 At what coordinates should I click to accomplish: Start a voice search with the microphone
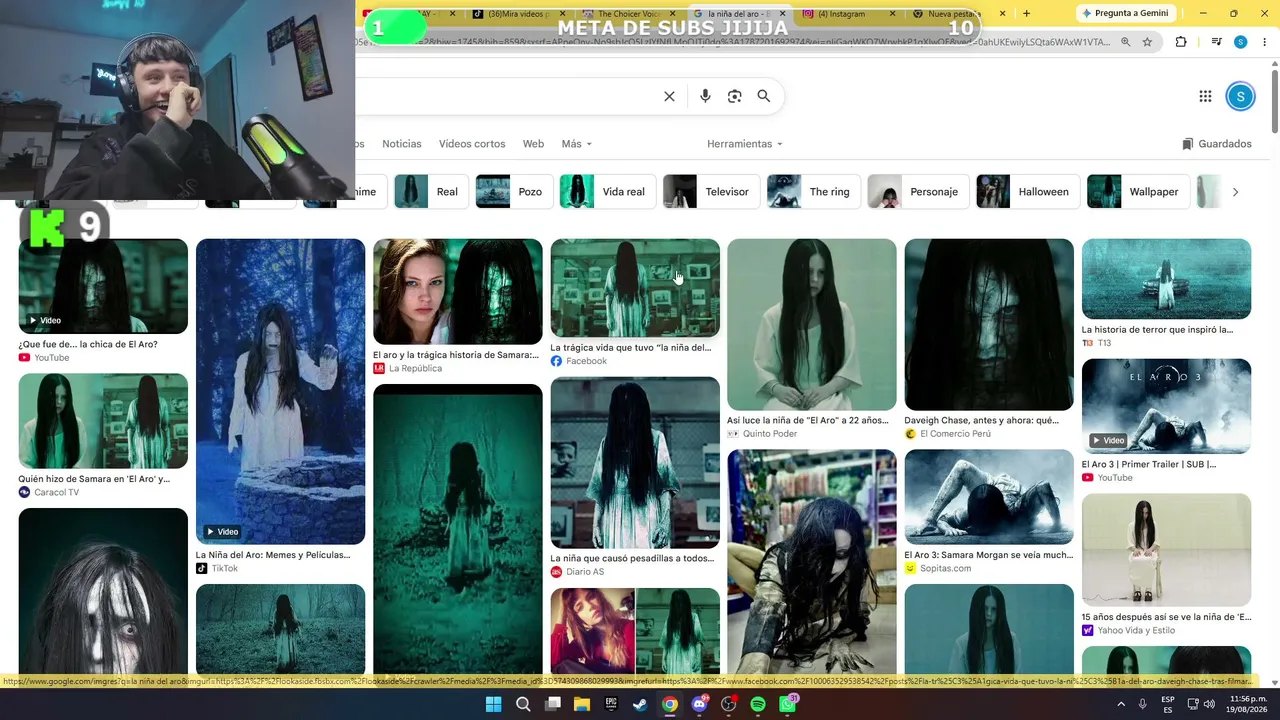coord(705,96)
